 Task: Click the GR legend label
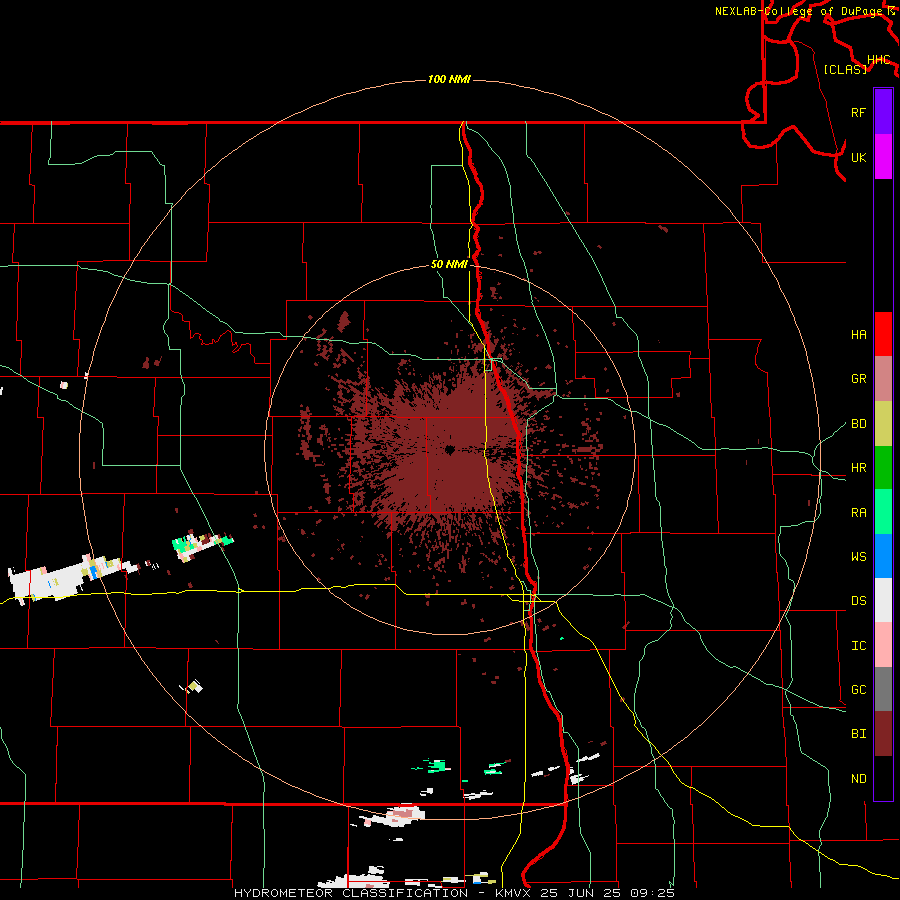(x=859, y=379)
